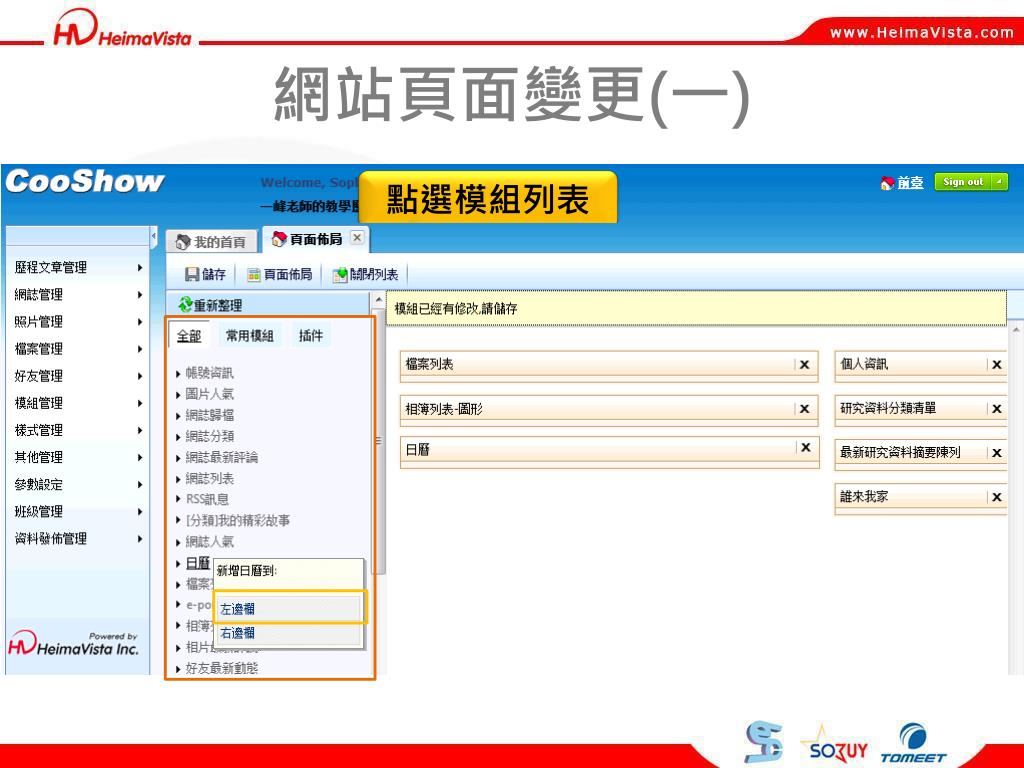1024x768 pixels.
Task: Expand 檔案管理 menu
Action: (x=78, y=349)
